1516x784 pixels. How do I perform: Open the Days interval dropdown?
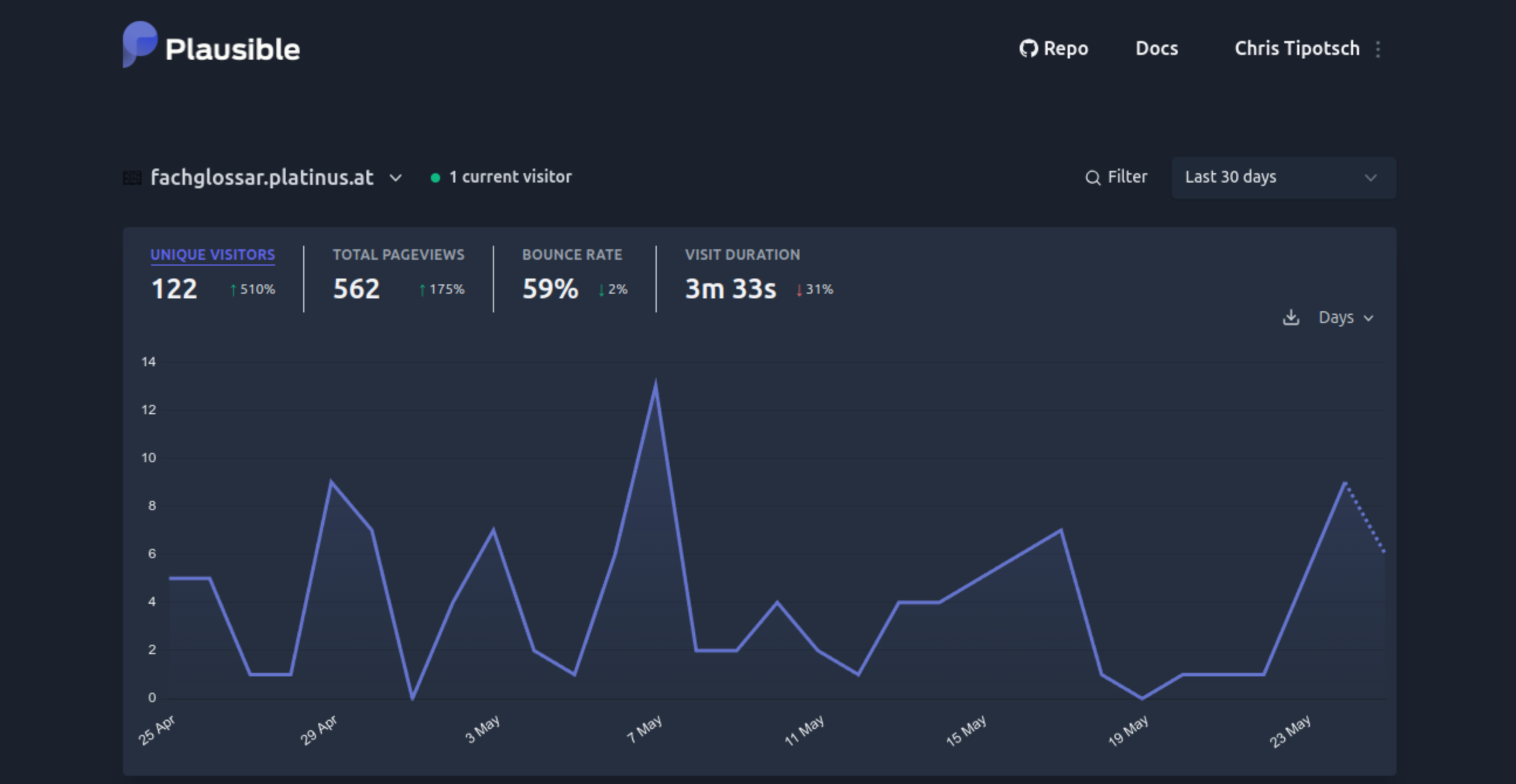1345,318
